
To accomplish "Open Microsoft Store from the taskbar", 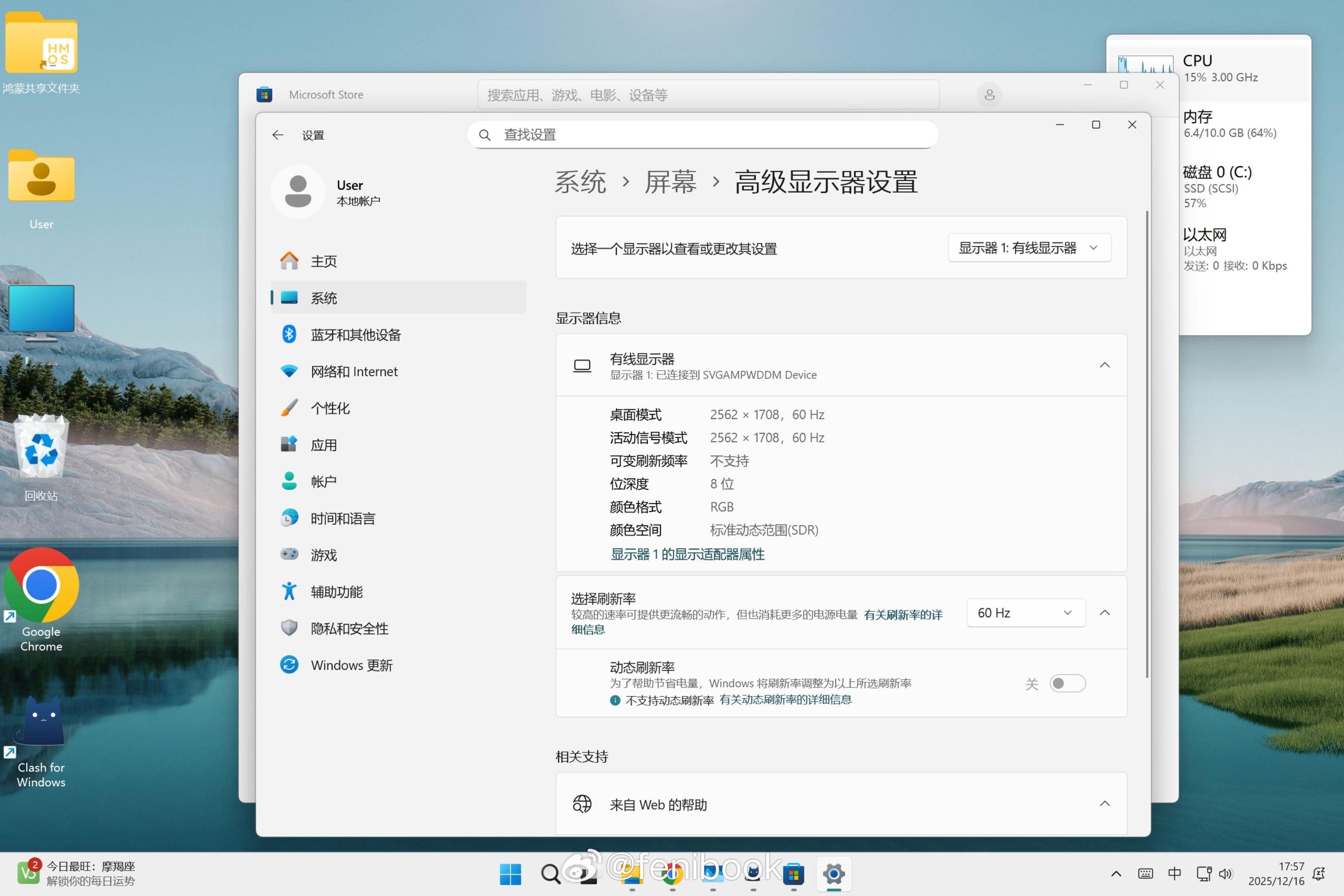I will (x=793, y=874).
